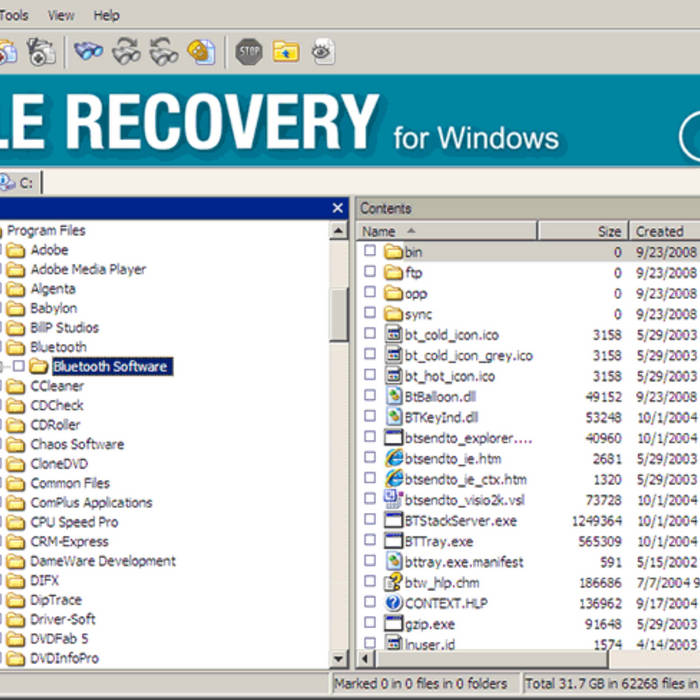Tick the checkbox for BtBalloon.dll

pyautogui.click(x=370, y=397)
